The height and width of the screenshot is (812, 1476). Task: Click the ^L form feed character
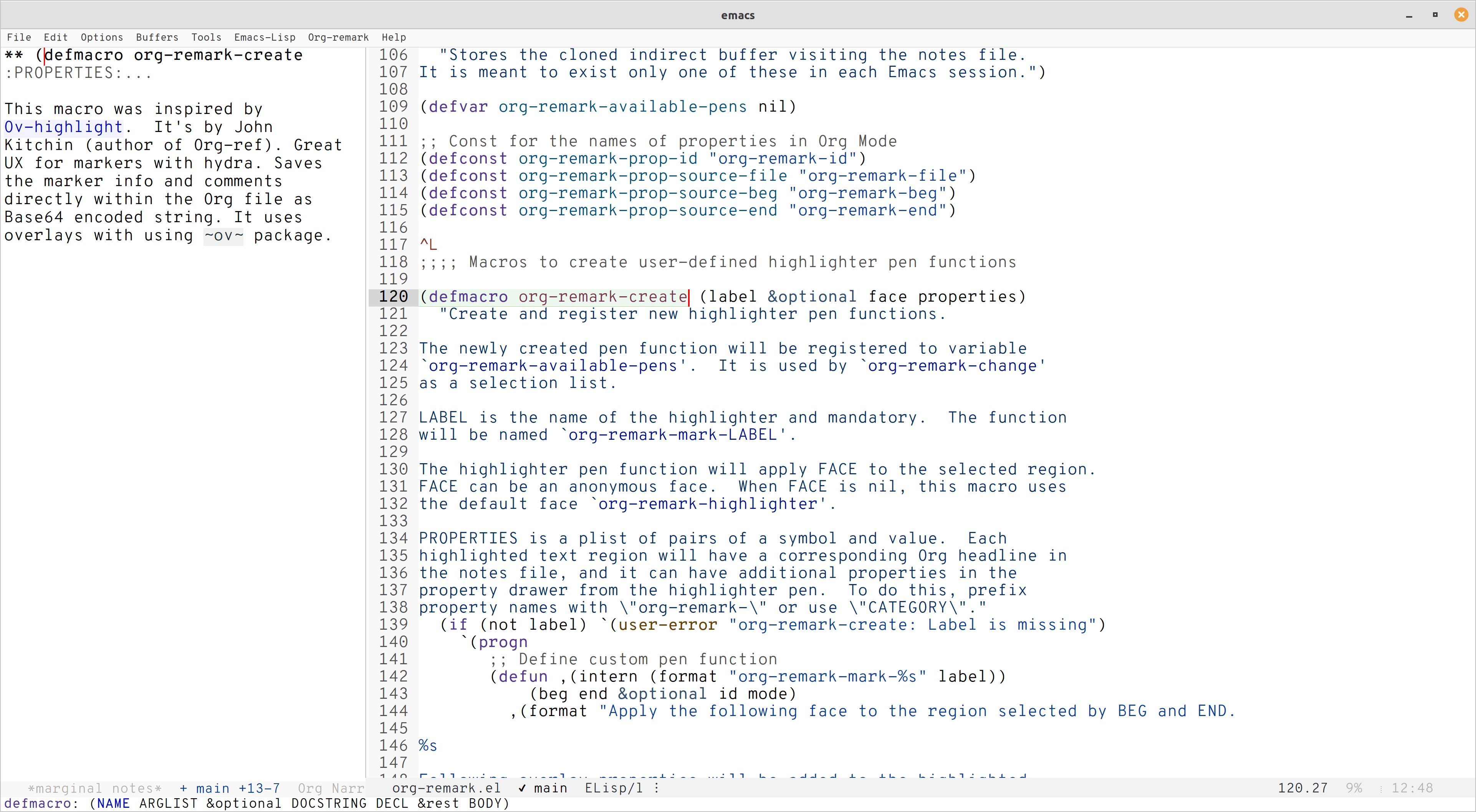tap(428, 244)
